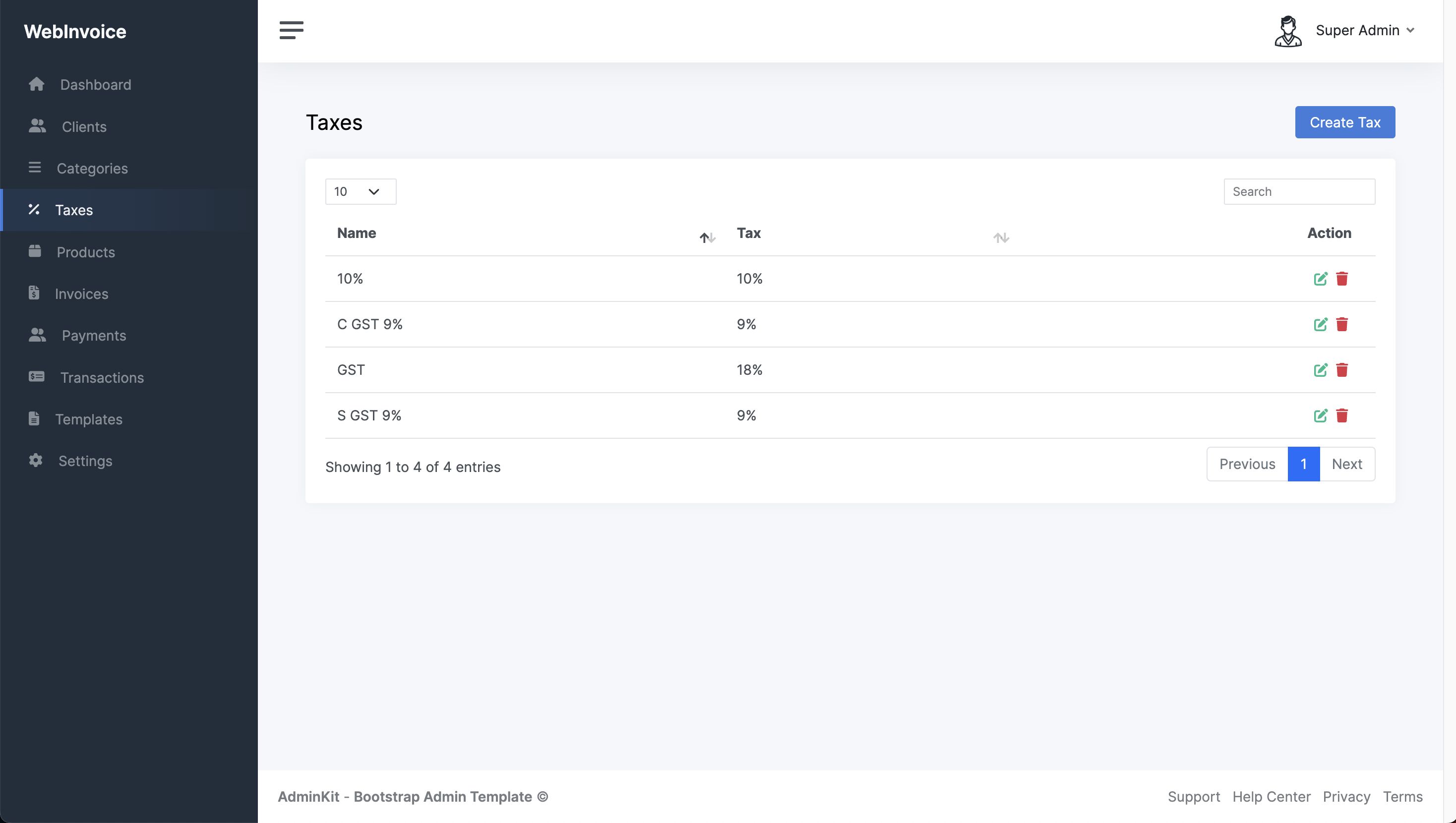The image size is (1456, 823).
Task: Open the entries-per-page dropdown showing 10
Action: [360, 191]
